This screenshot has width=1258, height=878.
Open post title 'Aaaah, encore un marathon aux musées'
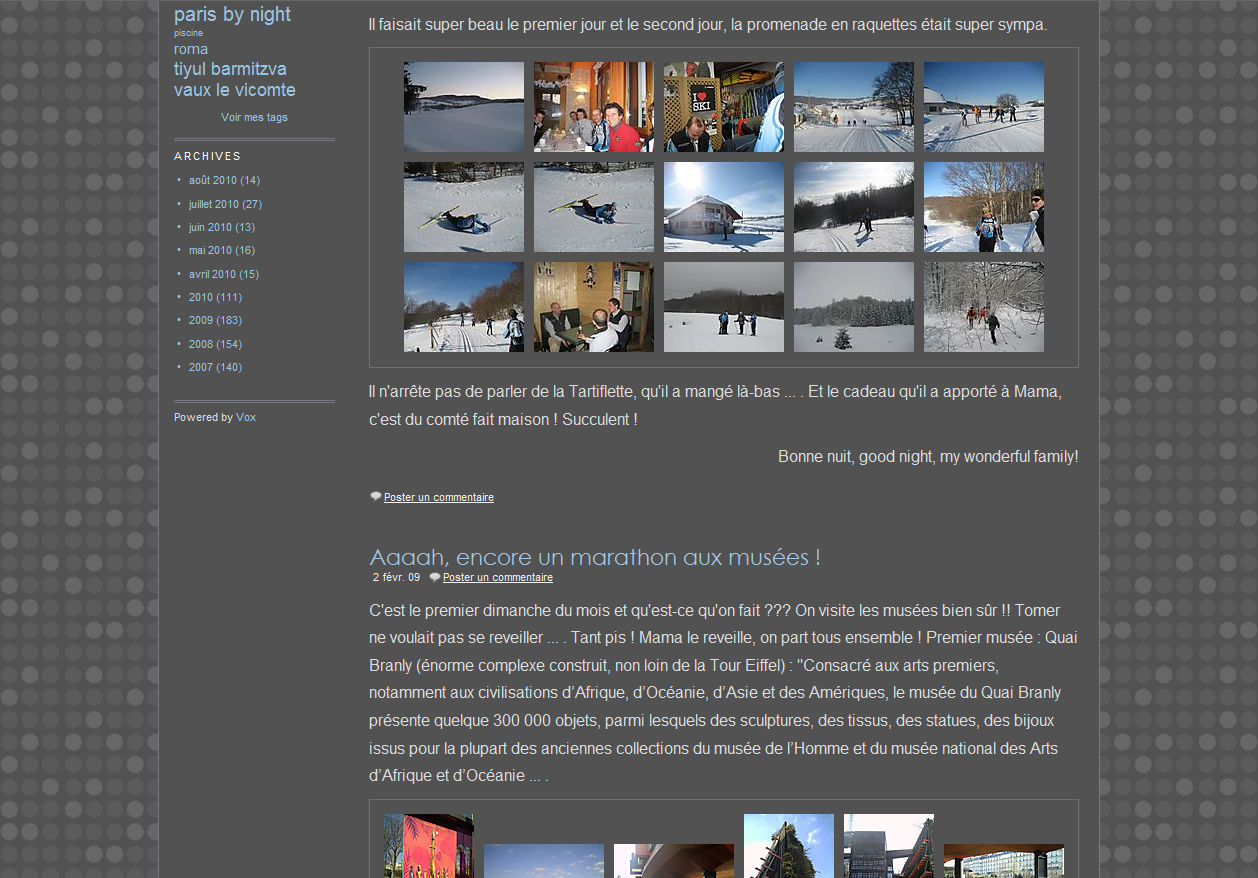pyautogui.click(x=594, y=557)
